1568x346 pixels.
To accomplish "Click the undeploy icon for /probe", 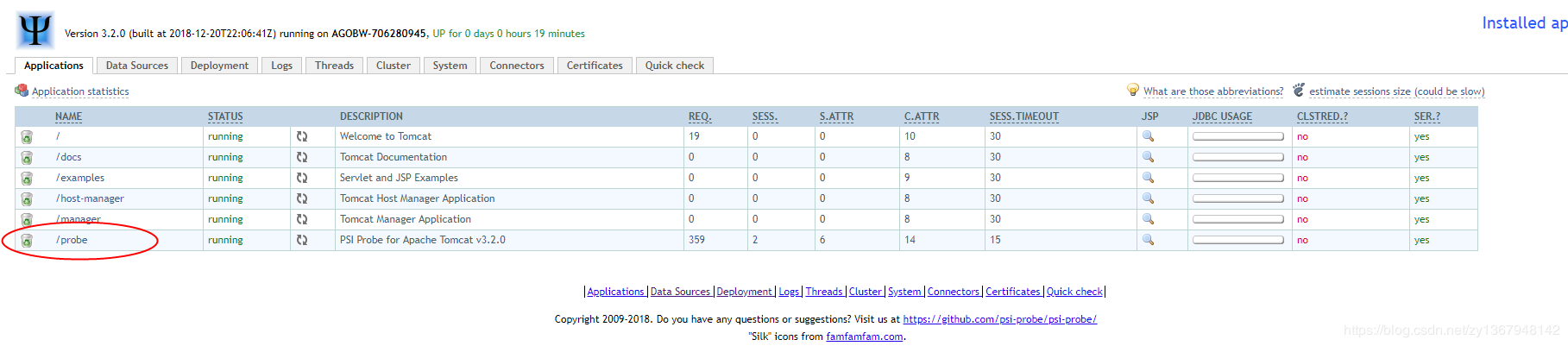I will 27,241.
